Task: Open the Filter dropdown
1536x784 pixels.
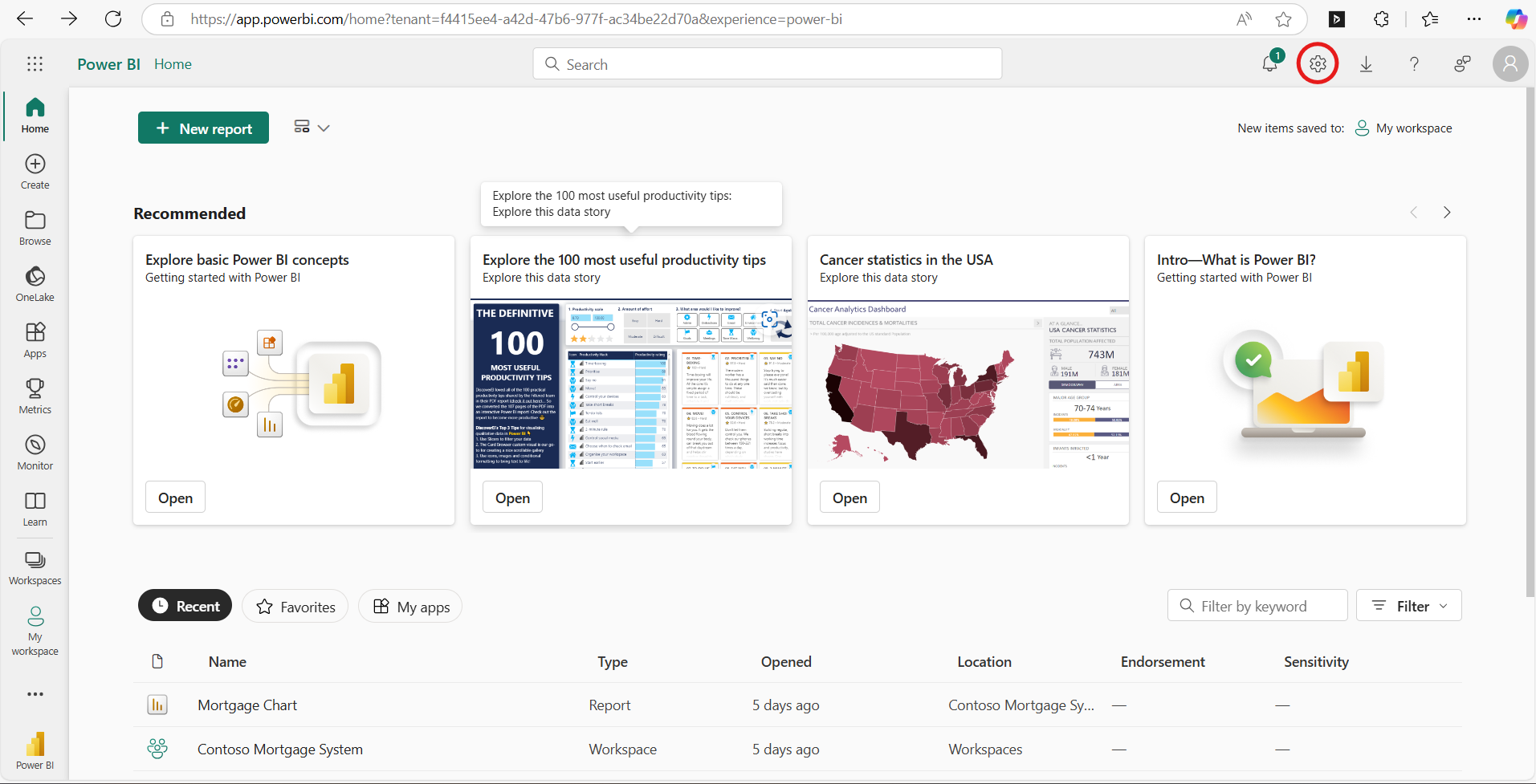Action: [1408, 606]
